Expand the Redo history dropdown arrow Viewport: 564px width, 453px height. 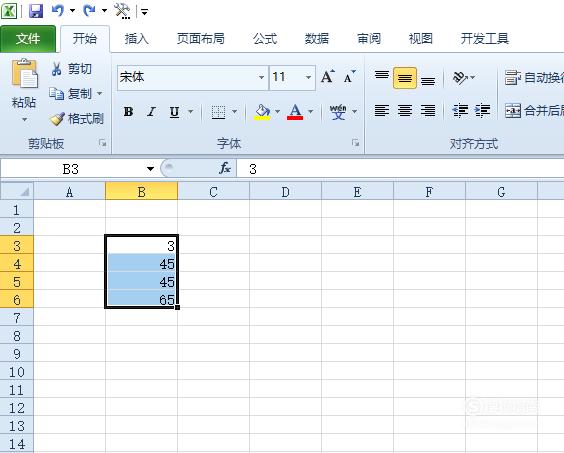point(104,11)
